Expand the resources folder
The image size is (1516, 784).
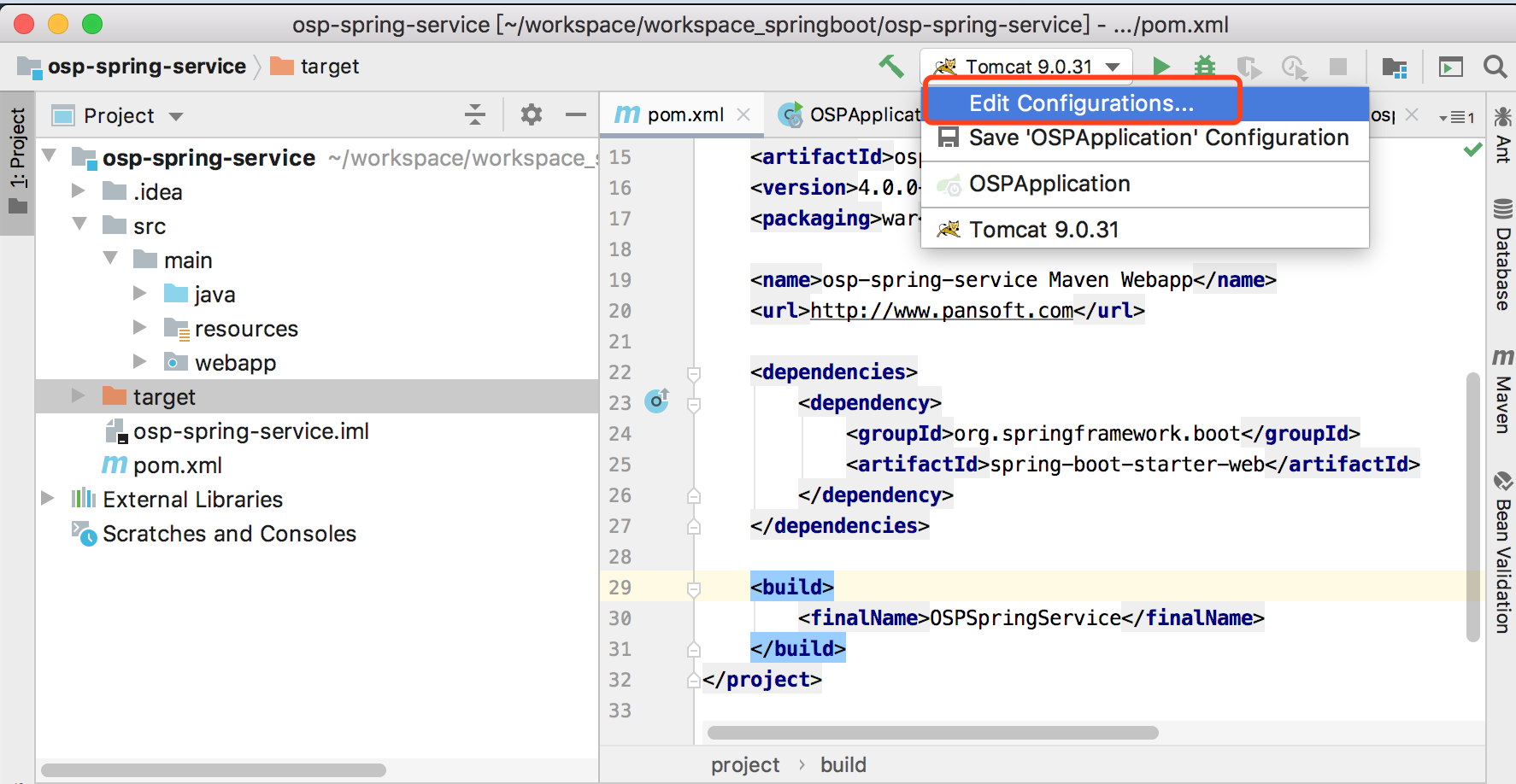coord(140,327)
